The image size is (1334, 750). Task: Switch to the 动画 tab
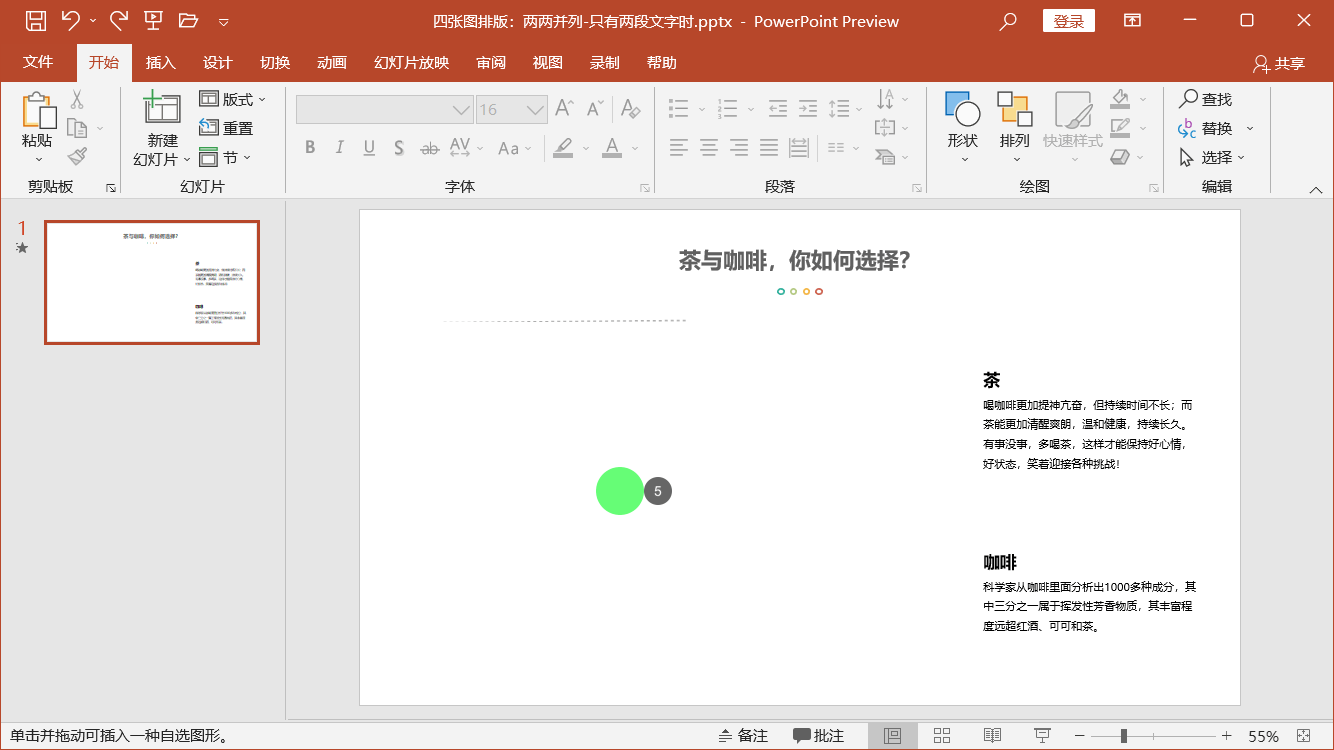(332, 62)
